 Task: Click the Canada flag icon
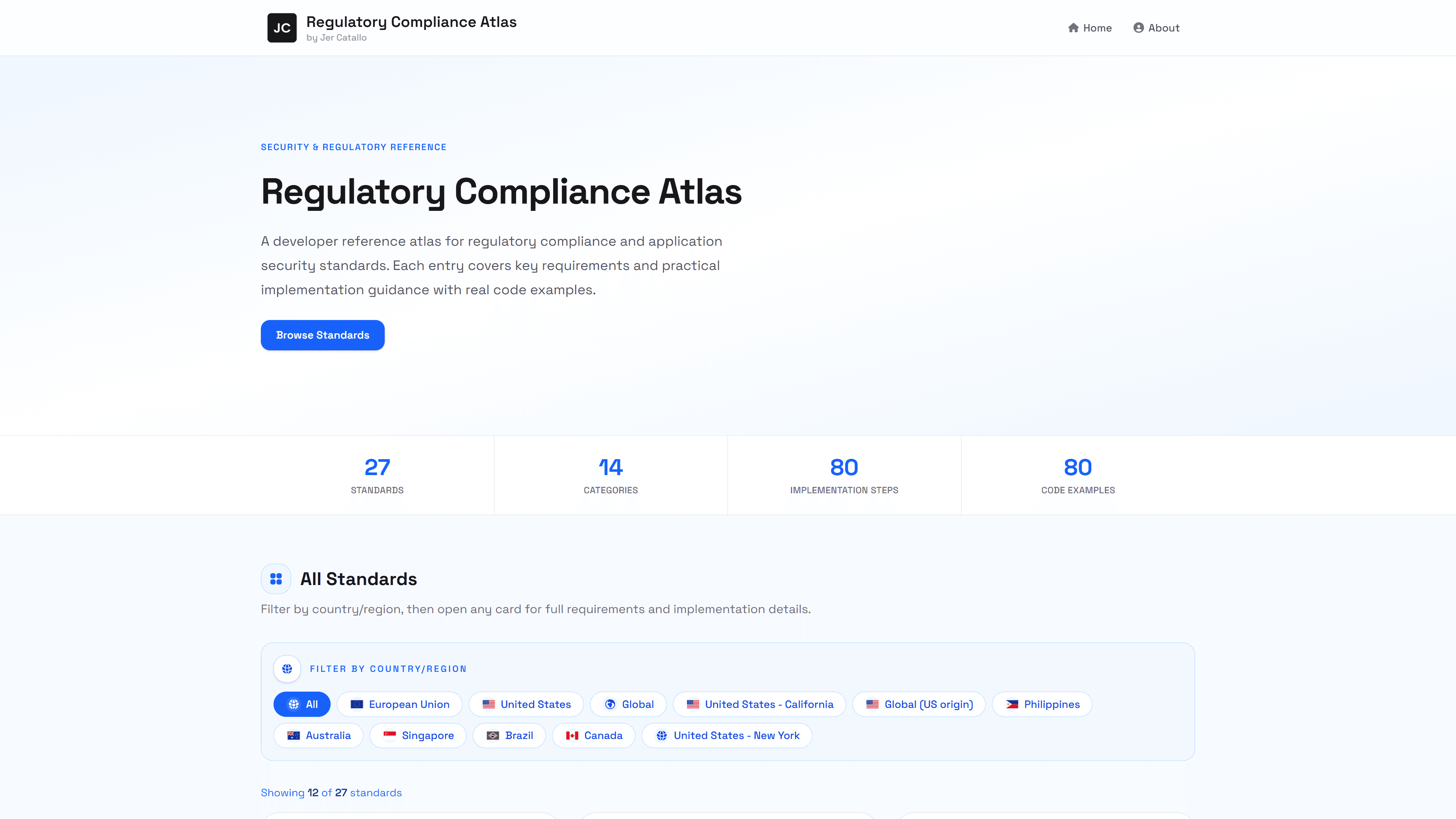tap(572, 735)
